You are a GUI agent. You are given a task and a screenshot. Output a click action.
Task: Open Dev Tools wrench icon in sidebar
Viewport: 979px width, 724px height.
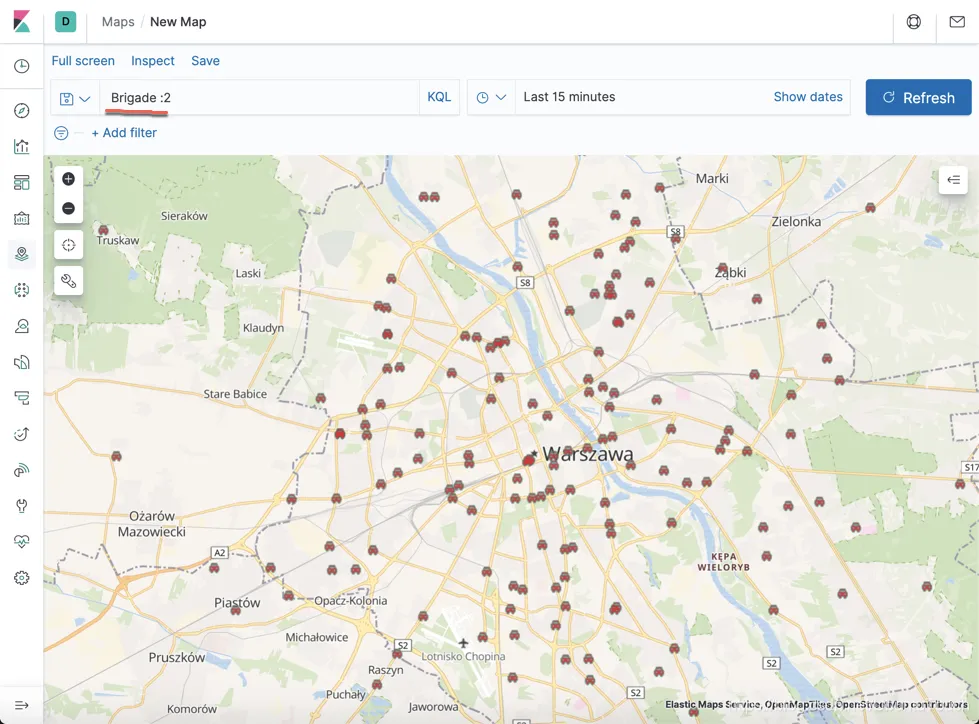21,506
